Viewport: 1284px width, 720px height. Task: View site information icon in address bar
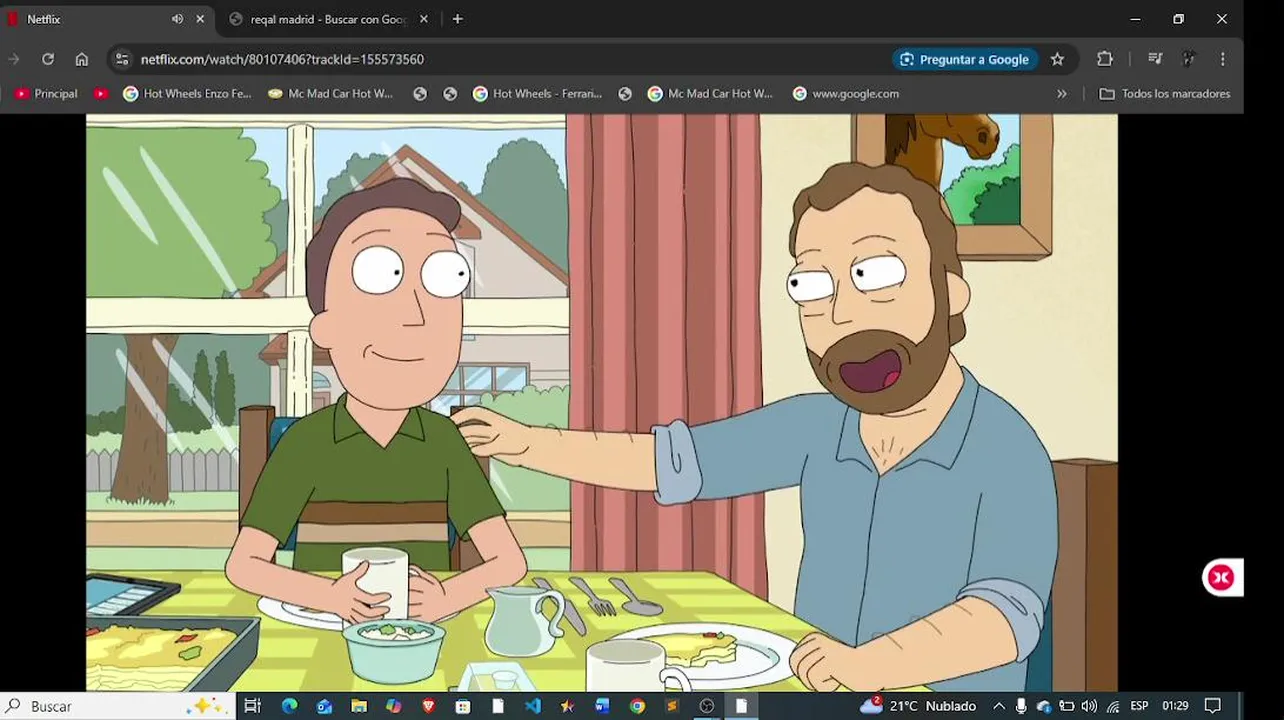point(123,59)
